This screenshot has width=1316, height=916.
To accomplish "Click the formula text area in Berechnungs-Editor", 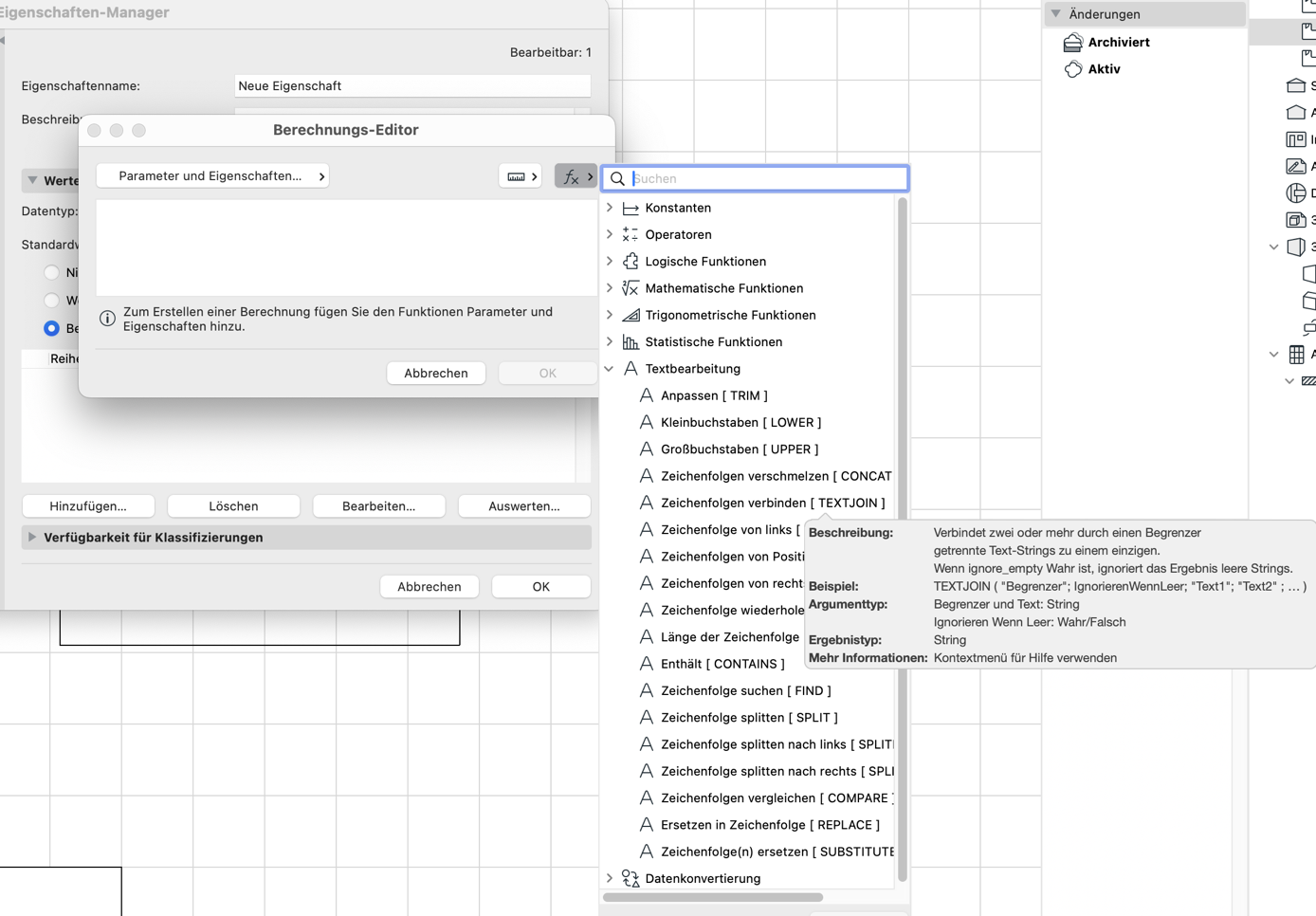I will tap(347, 247).
